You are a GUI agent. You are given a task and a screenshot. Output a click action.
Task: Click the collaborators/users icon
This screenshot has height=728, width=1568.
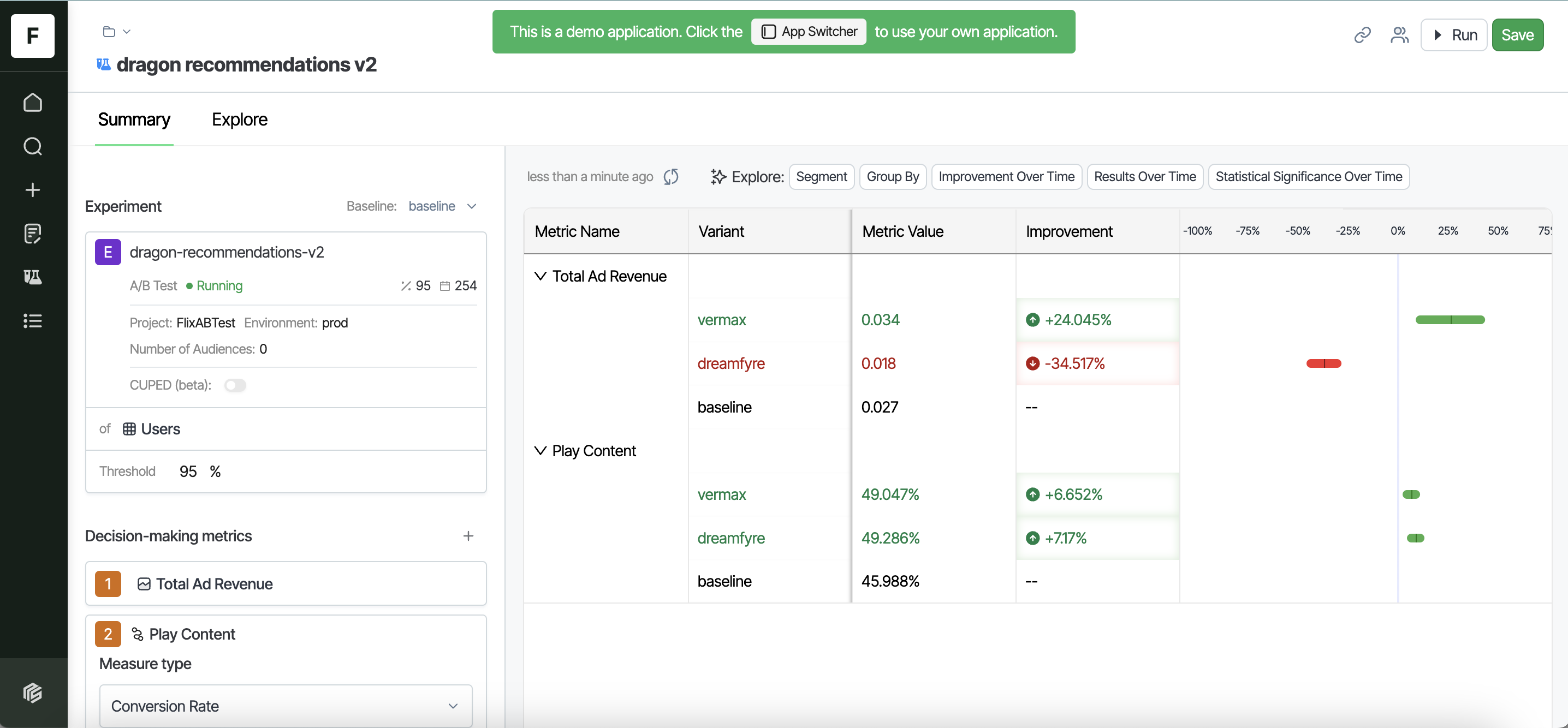coord(1399,34)
